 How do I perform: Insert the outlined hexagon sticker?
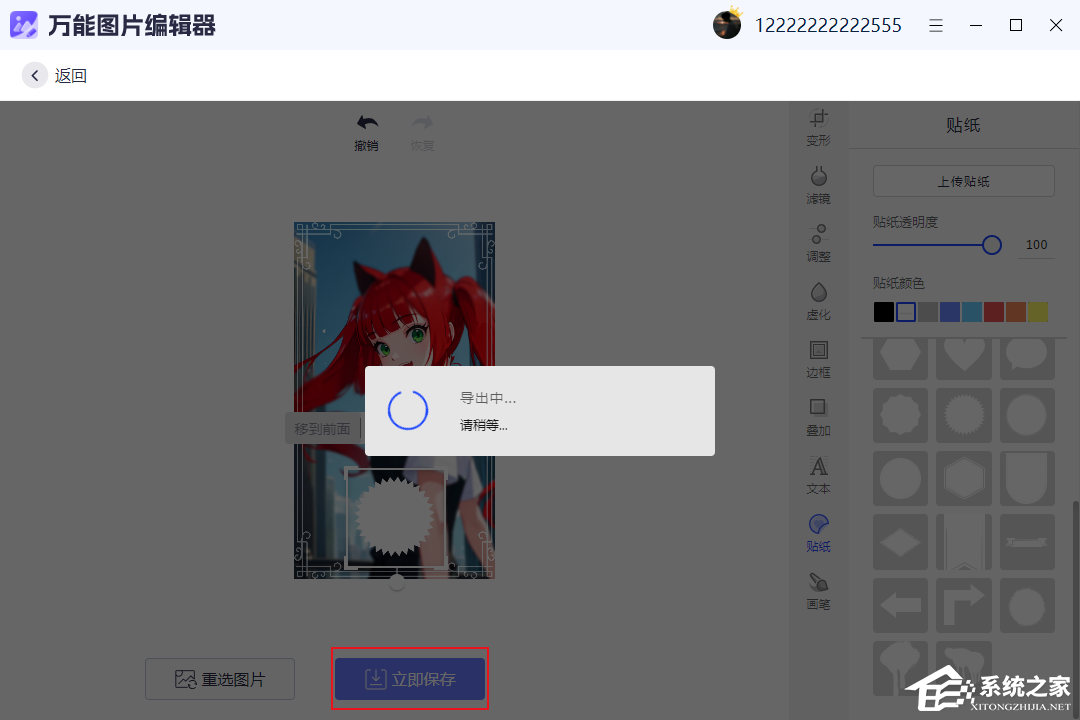click(964, 479)
